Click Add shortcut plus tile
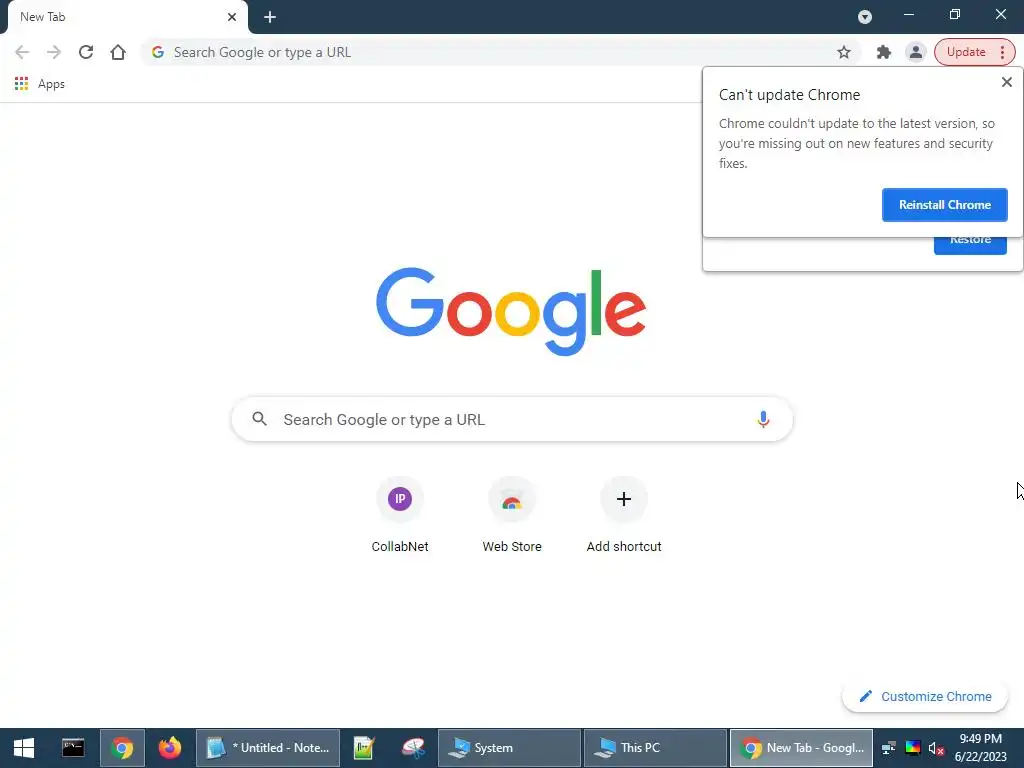 tap(624, 516)
